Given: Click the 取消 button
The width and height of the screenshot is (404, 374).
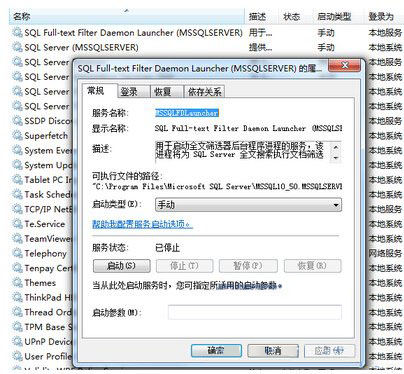Looking at the screenshot, I should tap(273, 351).
